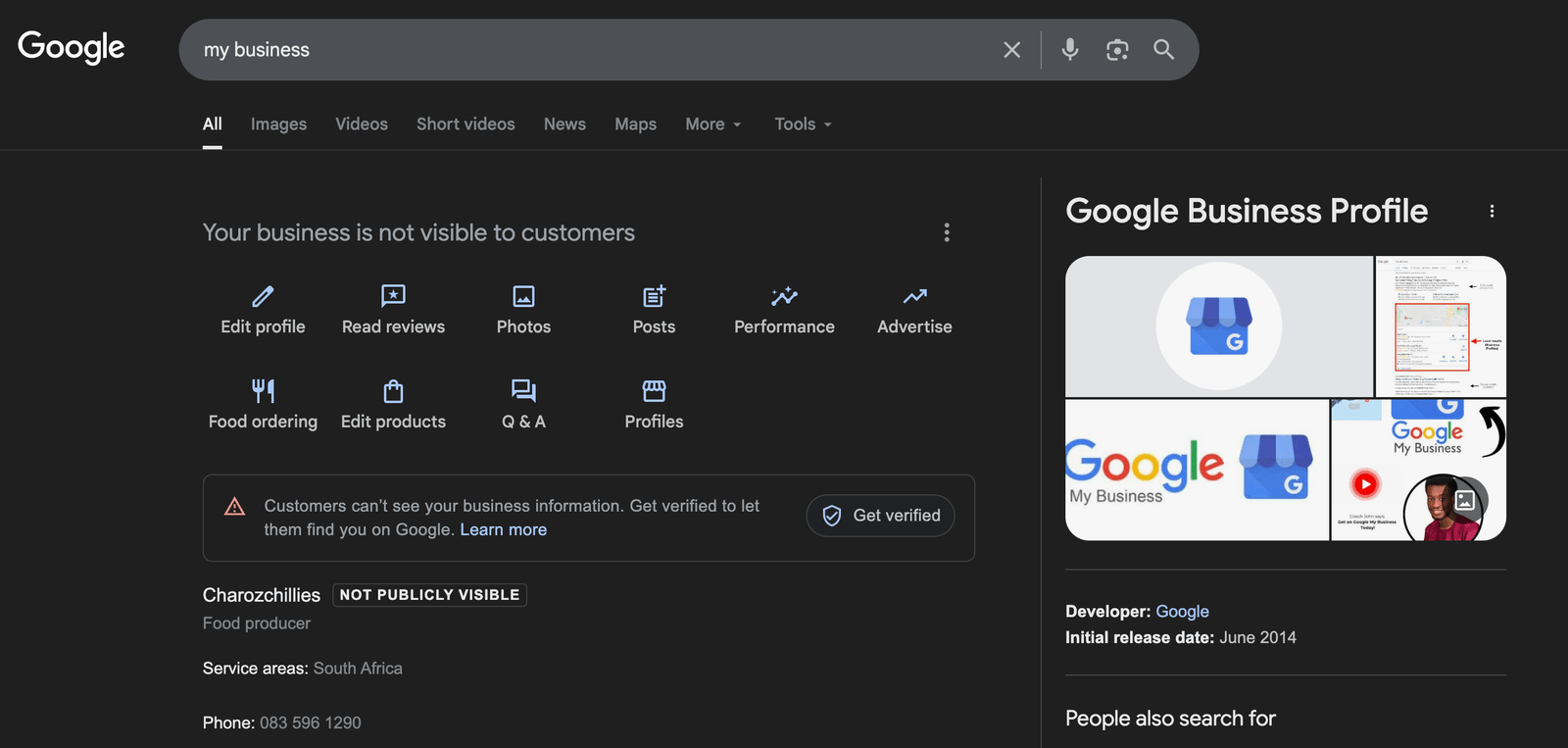Open Edit products bag icon

tap(393, 391)
